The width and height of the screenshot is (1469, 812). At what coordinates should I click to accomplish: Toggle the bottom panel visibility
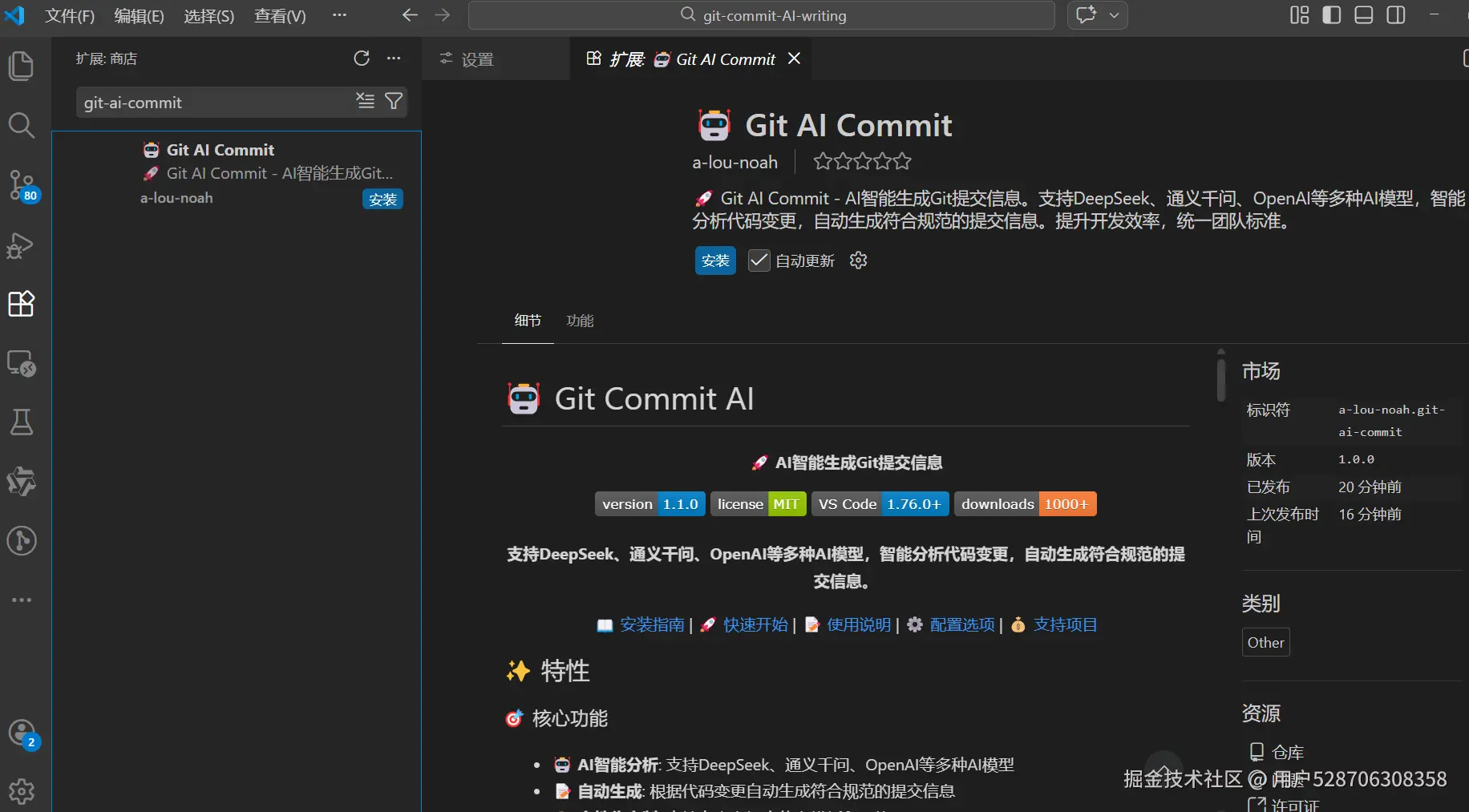click(1364, 15)
